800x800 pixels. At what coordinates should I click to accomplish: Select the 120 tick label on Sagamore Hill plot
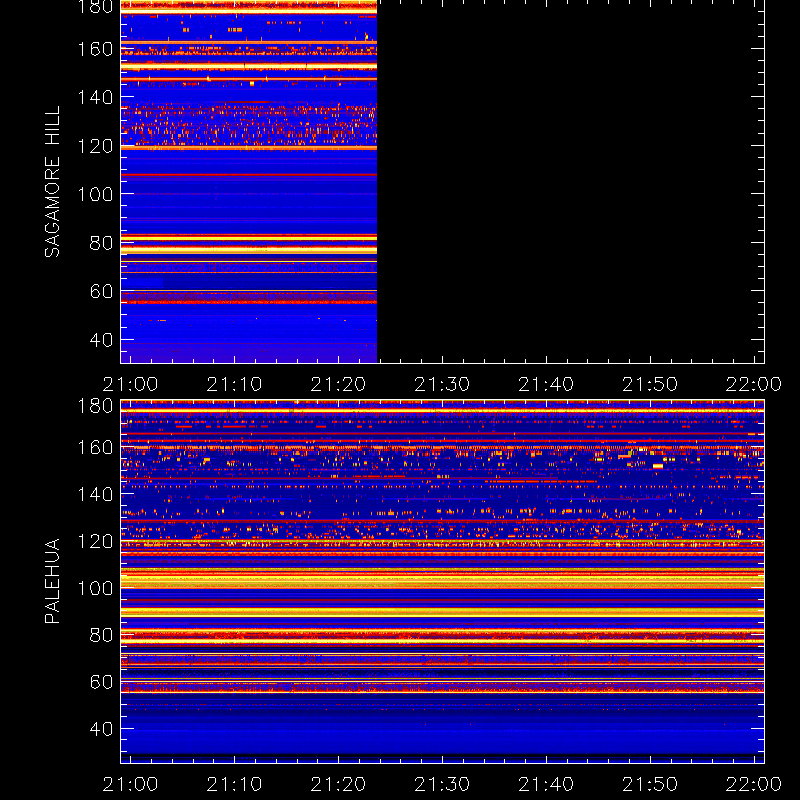[x=95, y=146]
